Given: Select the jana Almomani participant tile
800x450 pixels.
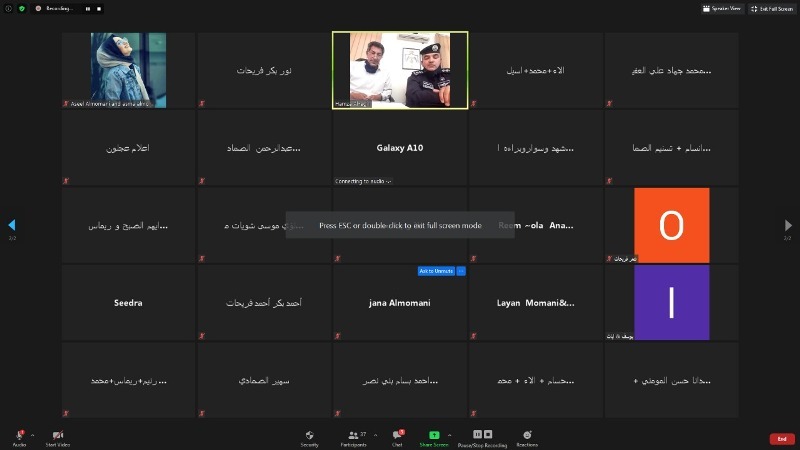Looking at the screenshot, I should coord(400,303).
